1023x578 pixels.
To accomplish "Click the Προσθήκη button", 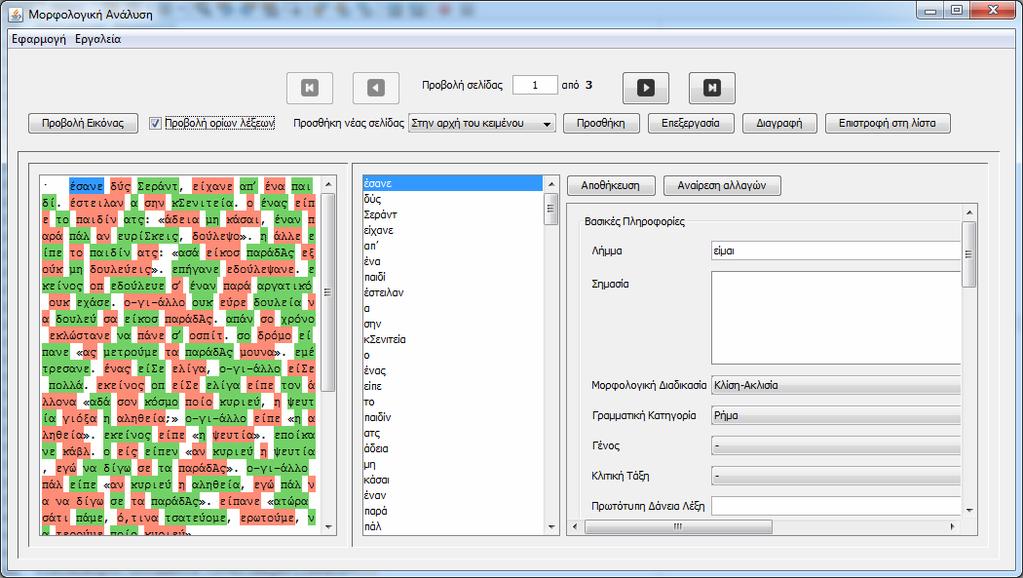I will (x=601, y=123).
